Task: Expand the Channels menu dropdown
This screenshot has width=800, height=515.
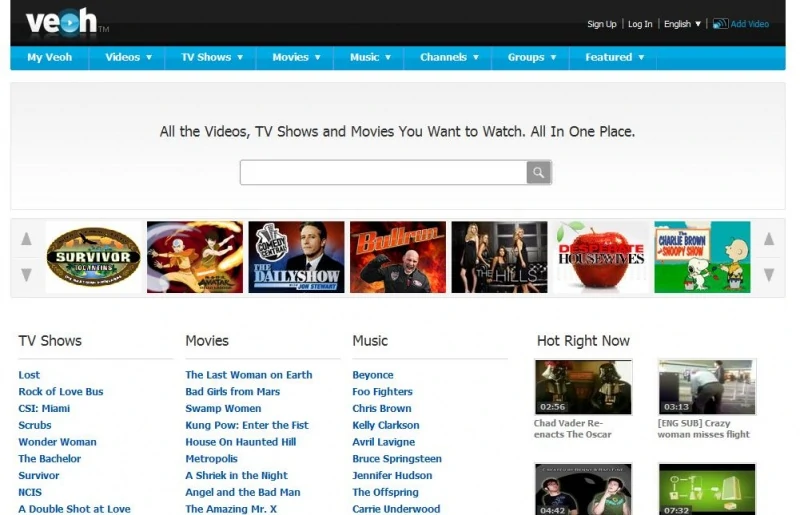Action: coord(476,57)
